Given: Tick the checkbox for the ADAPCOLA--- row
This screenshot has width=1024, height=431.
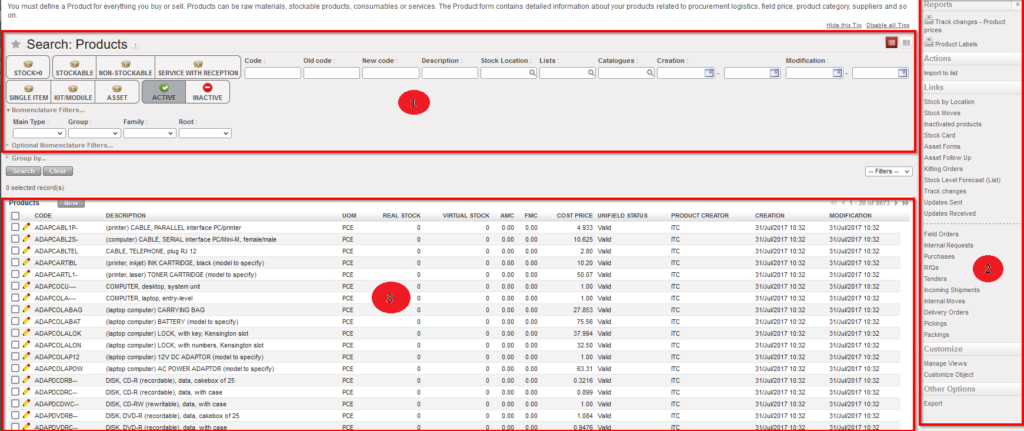Looking at the screenshot, I should 14,298.
